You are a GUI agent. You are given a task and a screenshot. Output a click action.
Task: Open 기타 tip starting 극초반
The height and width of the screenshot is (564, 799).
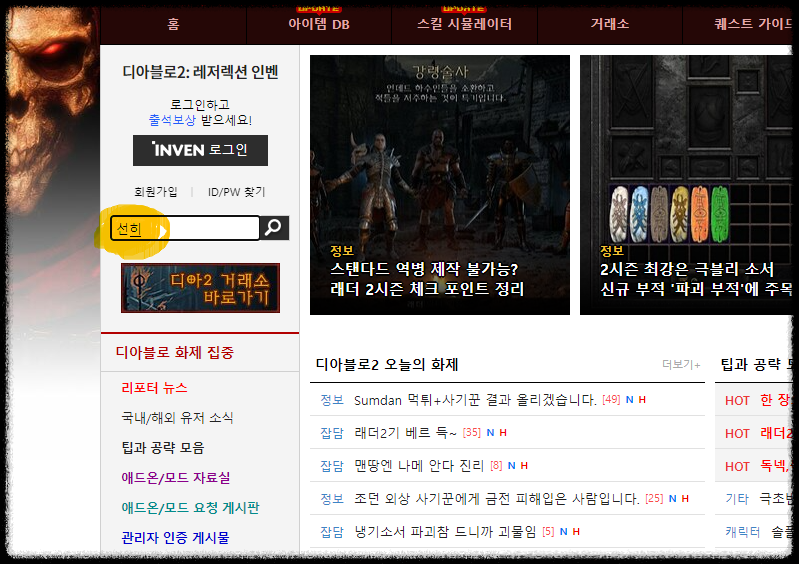coord(776,499)
